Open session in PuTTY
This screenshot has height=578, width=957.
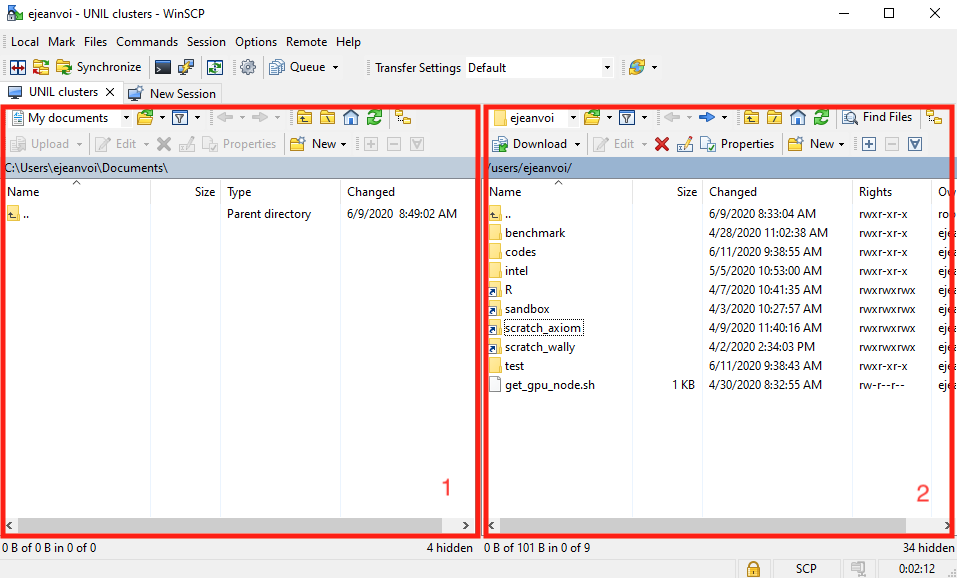click(x=186, y=68)
